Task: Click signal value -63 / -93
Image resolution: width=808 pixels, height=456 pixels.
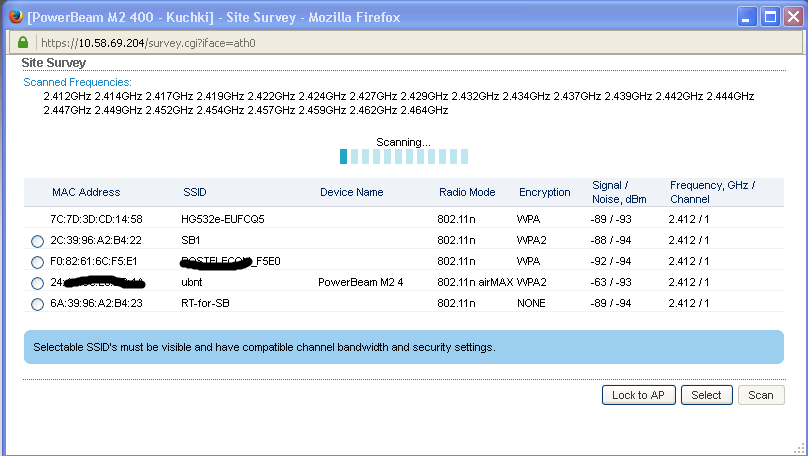Action: coord(611,282)
